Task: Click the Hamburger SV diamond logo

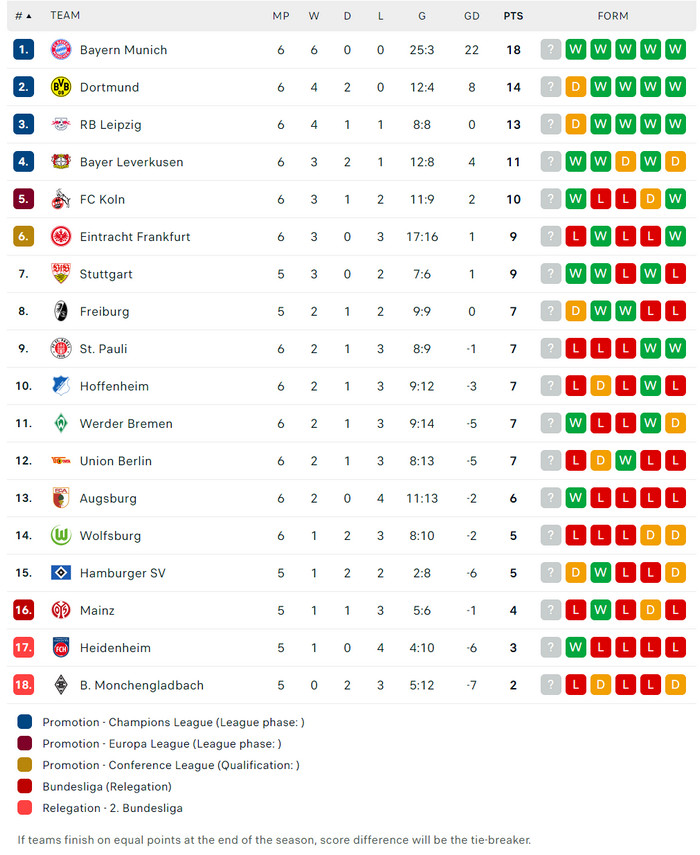Action: coord(61,573)
